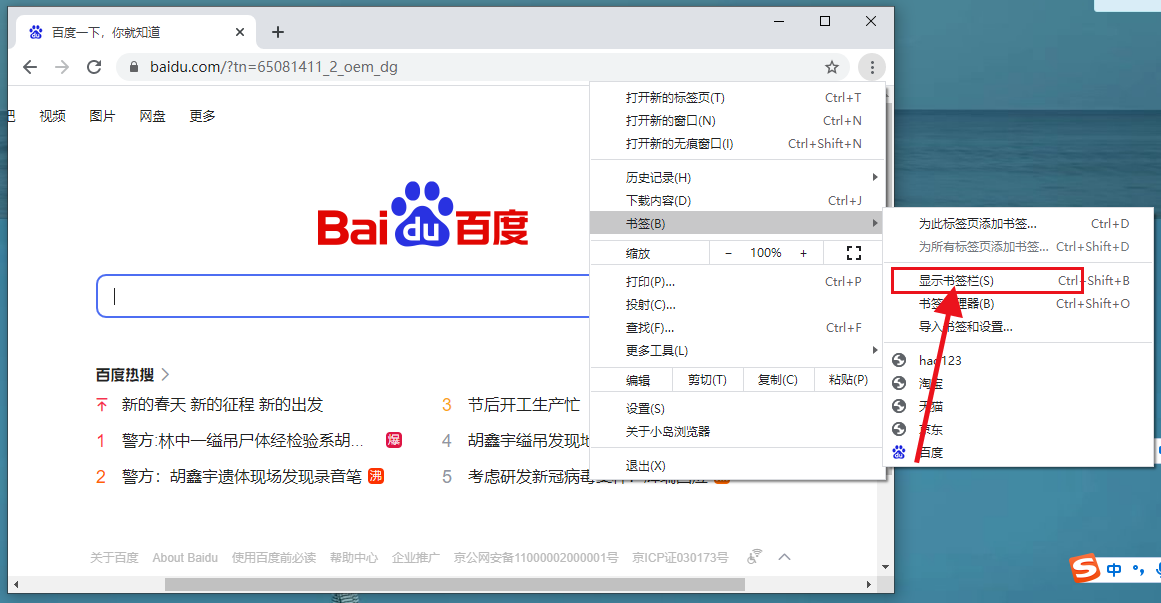Click 京ICP证030173号 footer link

click(x=680, y=558)
